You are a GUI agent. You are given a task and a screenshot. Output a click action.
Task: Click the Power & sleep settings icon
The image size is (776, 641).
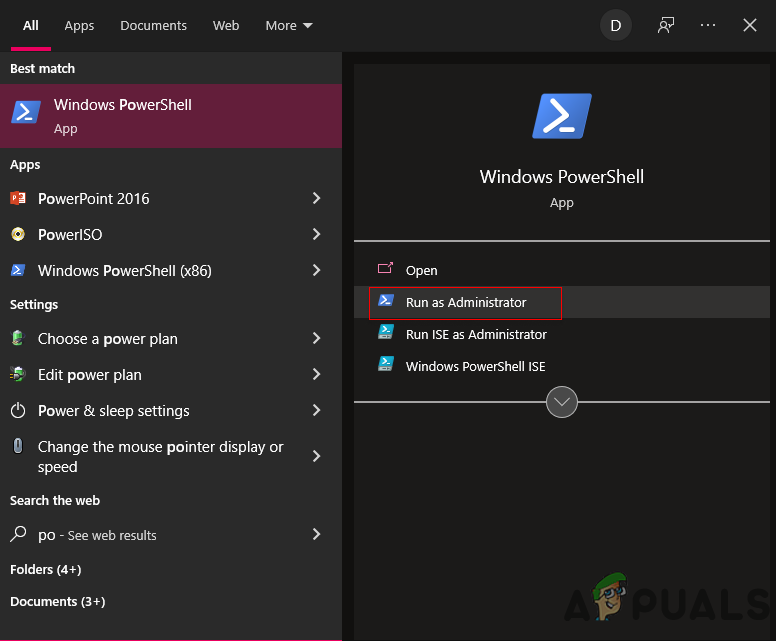[18, 411]
